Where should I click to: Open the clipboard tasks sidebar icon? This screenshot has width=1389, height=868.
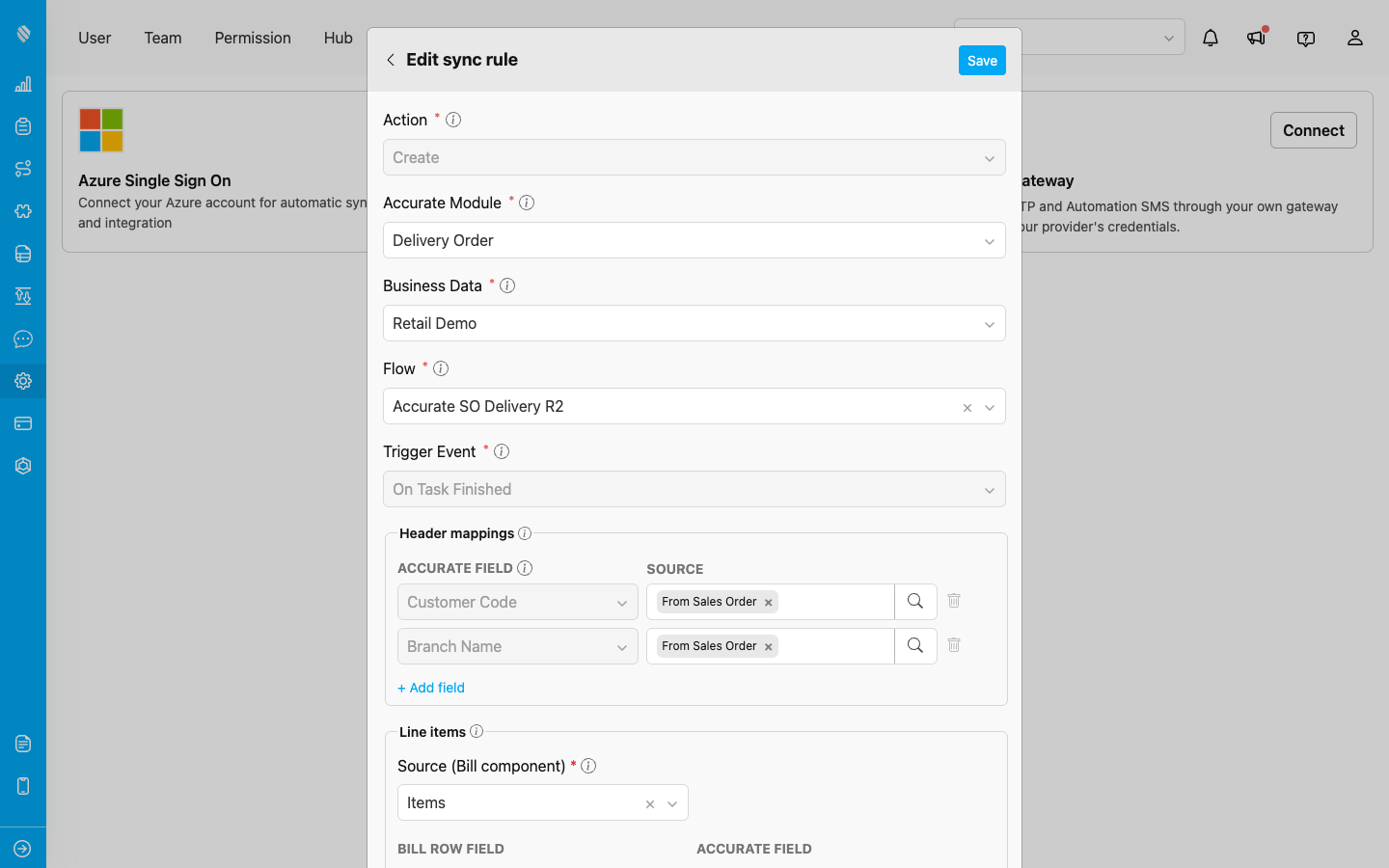23,126
